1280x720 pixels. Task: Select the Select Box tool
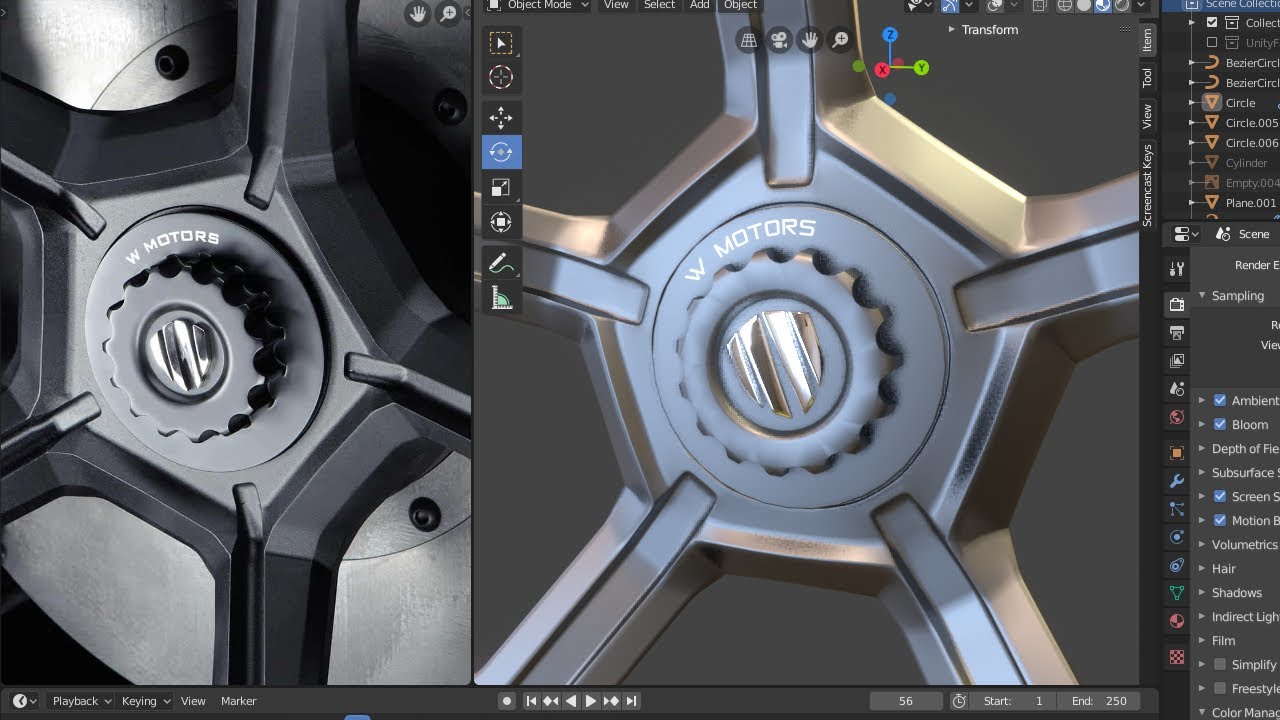501,43
